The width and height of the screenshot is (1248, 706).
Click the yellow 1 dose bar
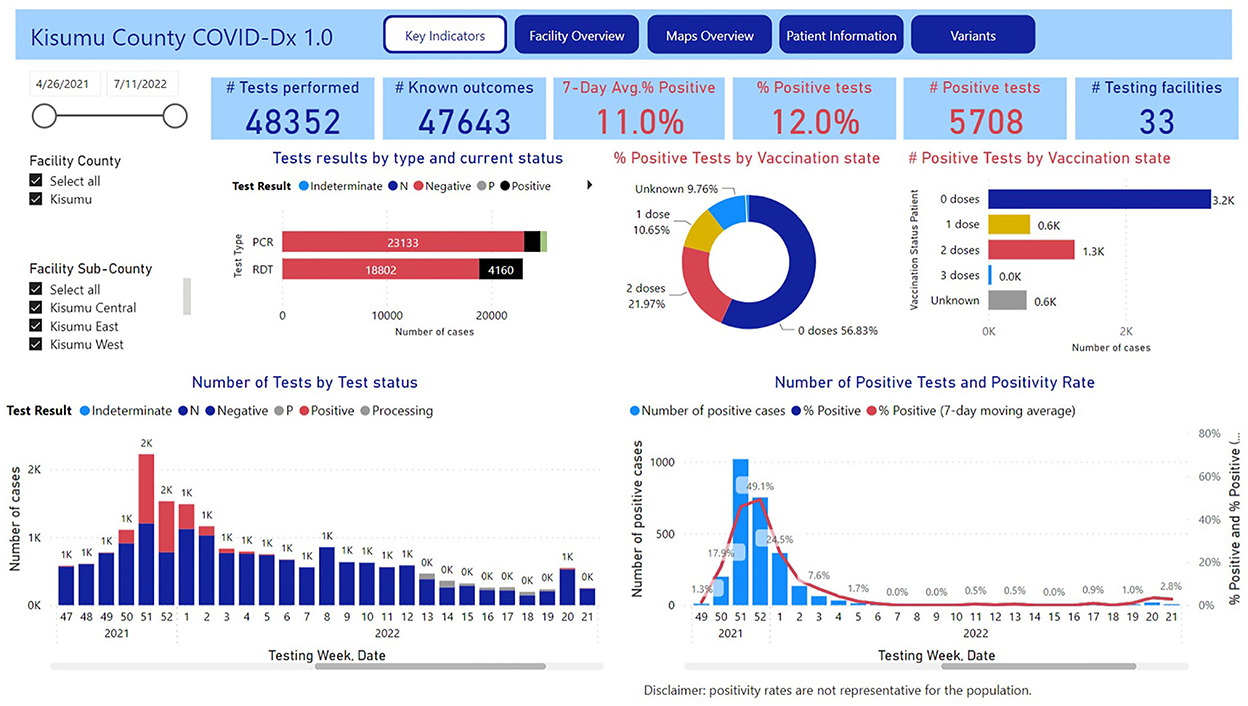coord(1009,224)
